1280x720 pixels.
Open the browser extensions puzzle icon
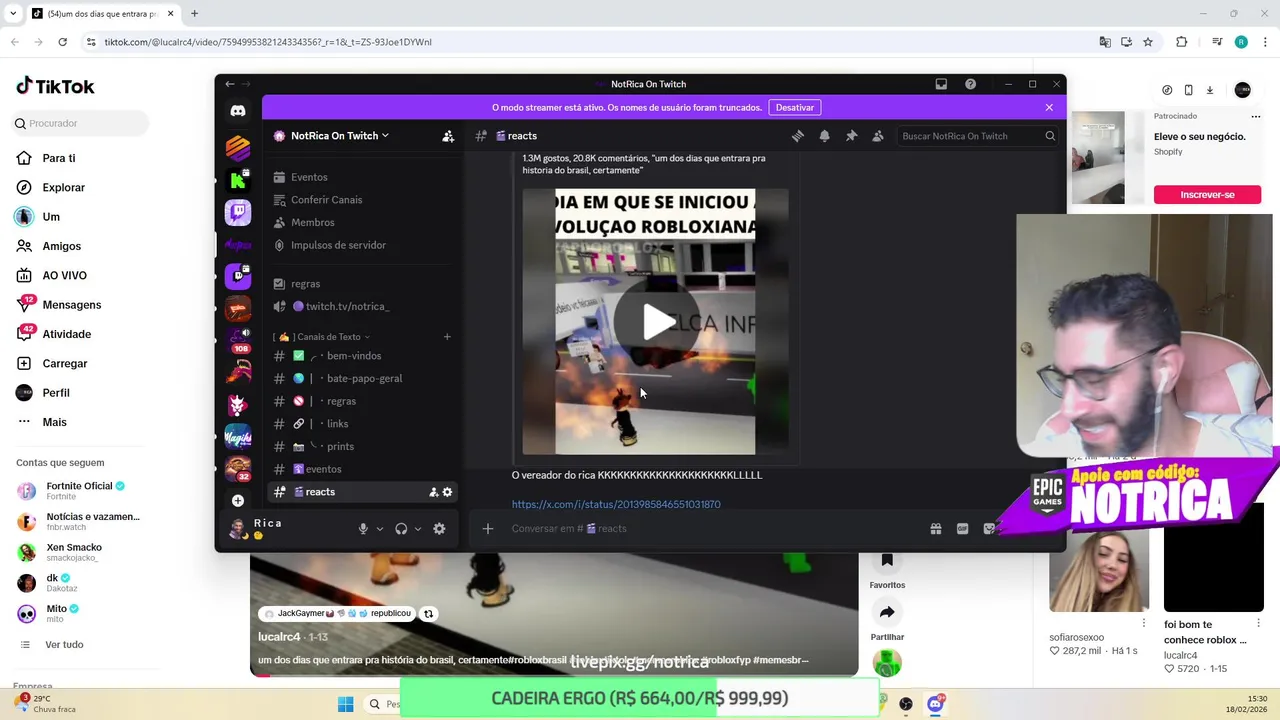coord(1181,42)
